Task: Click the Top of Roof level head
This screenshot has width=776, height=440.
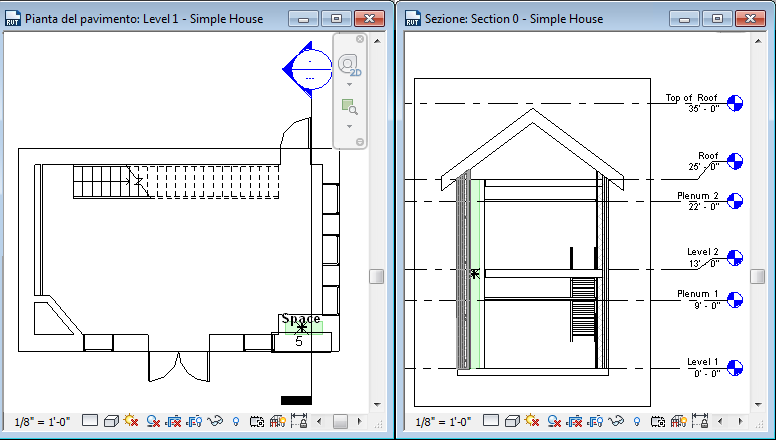Action: (735, 103)
